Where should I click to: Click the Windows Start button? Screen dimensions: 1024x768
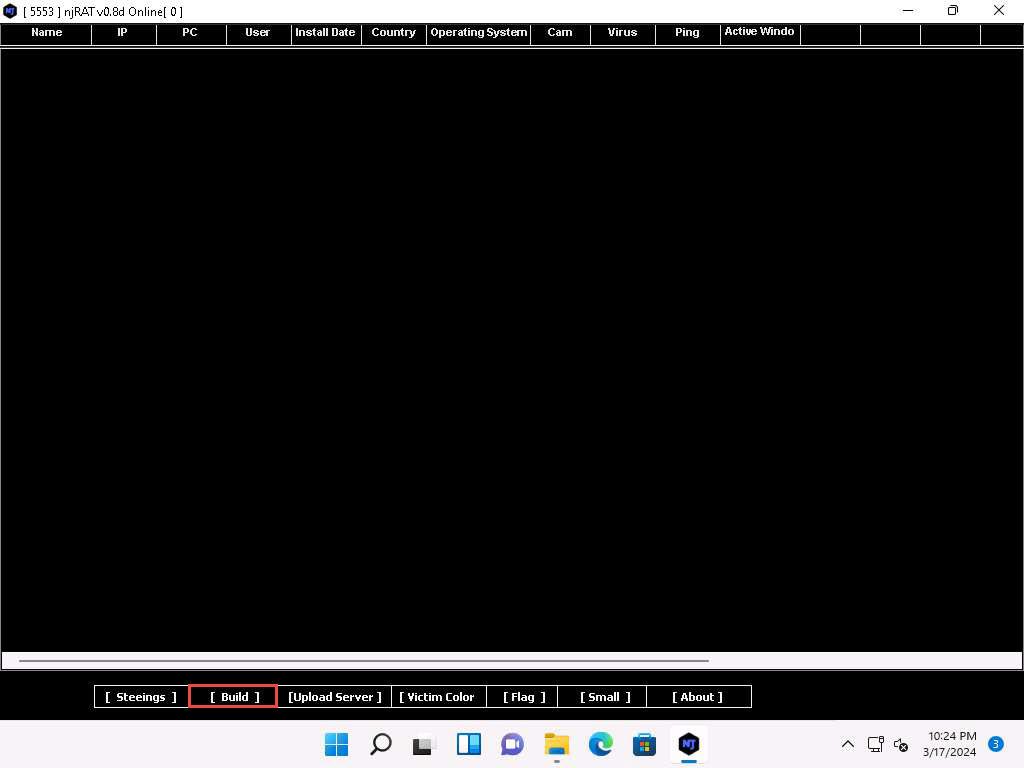(x=337, y=744)
